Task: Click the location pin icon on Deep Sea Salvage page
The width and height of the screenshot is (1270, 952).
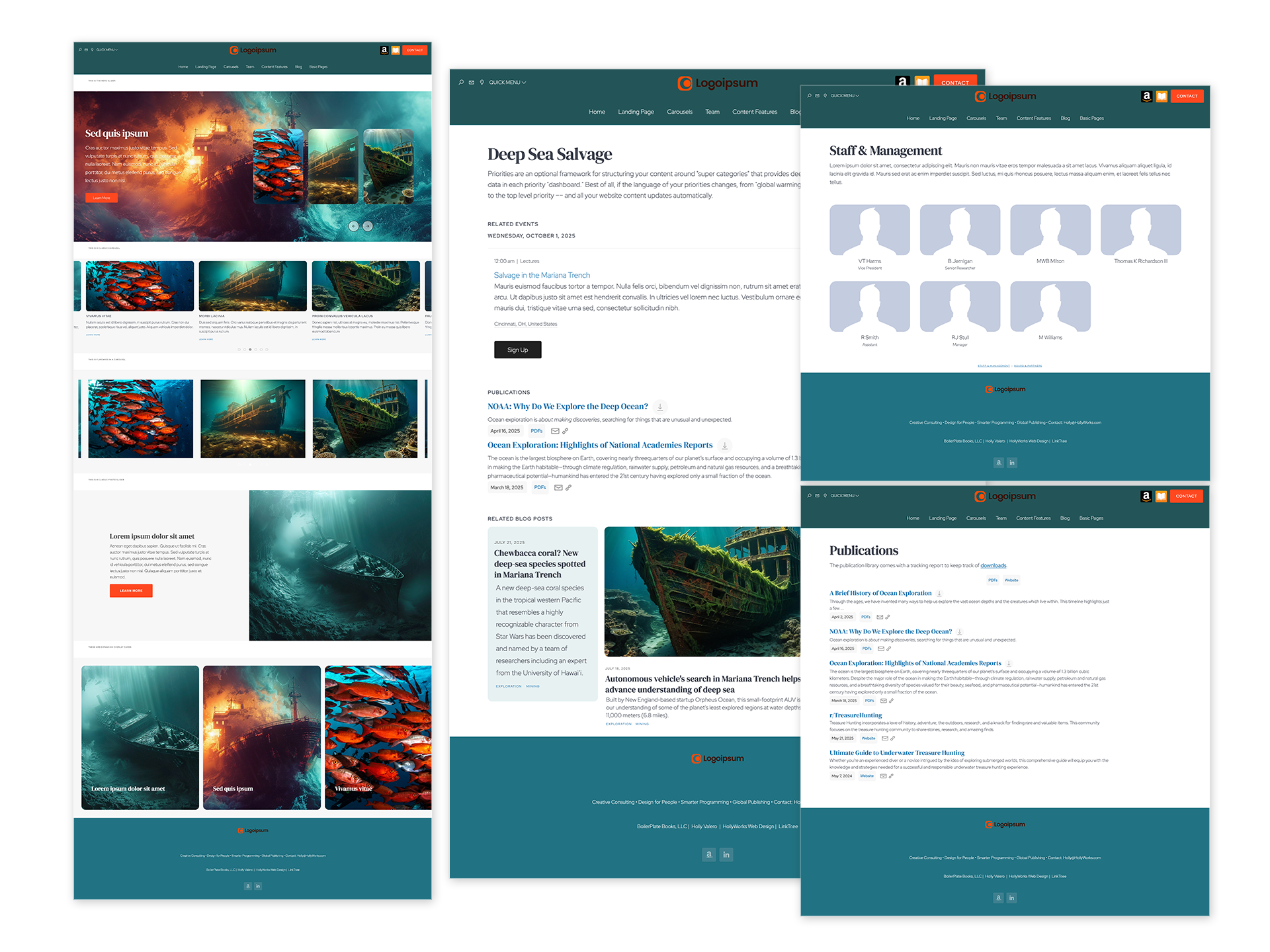Action: 482,83
